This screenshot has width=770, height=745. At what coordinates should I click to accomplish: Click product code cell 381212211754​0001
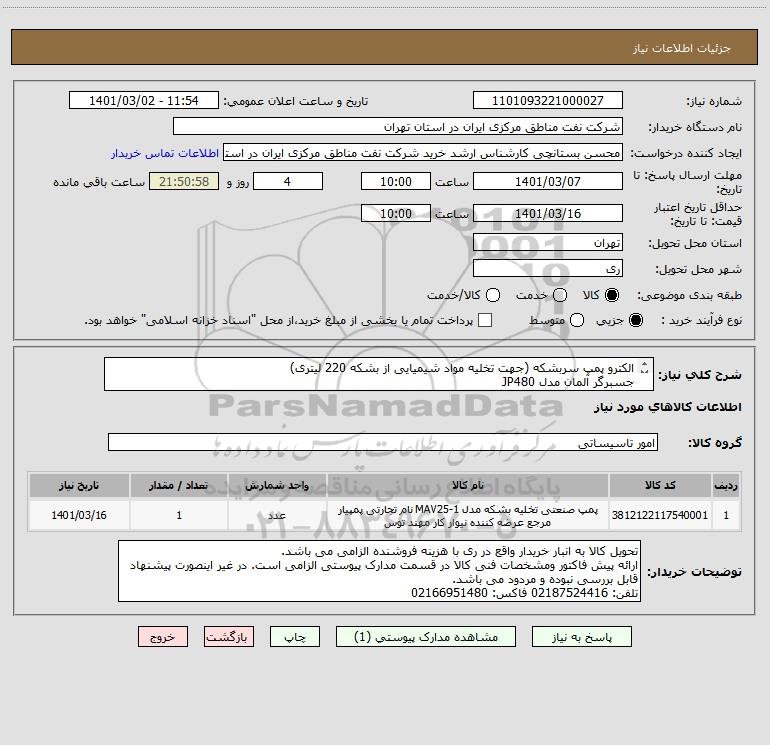660,515
